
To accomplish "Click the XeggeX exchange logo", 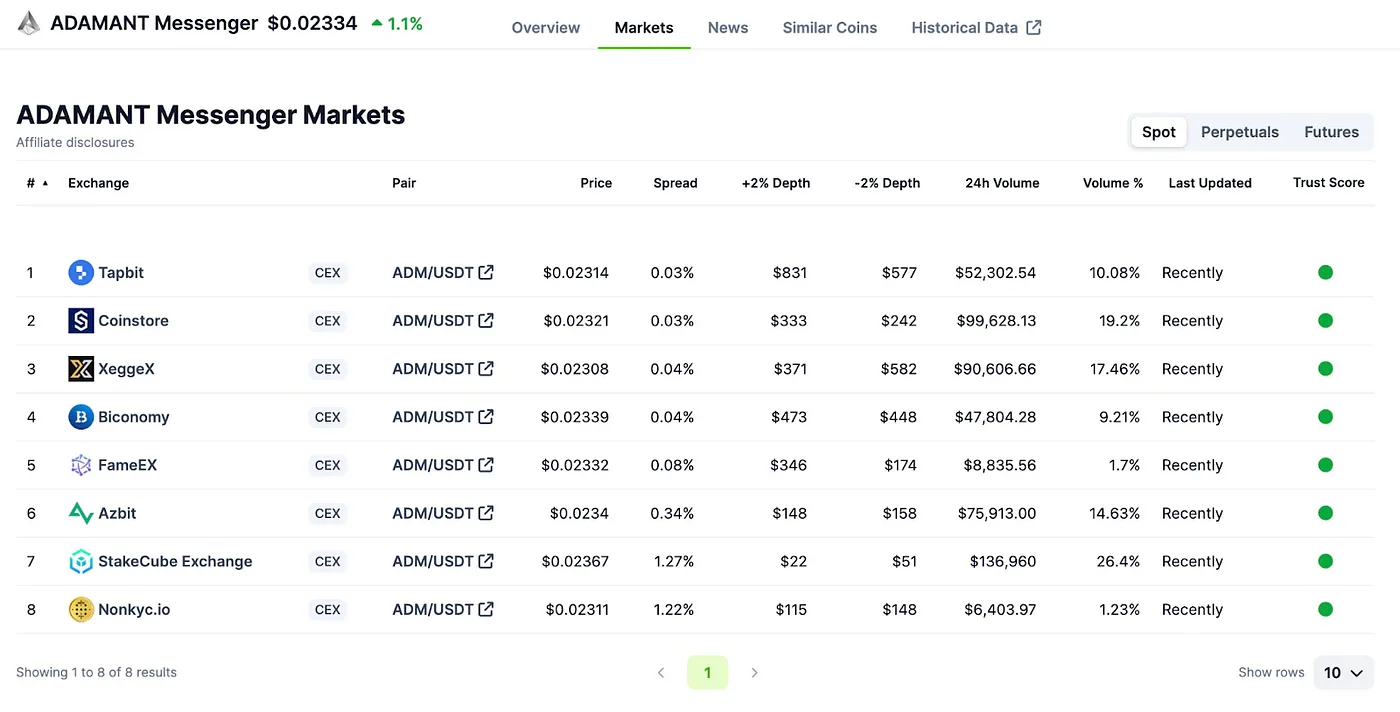I will (x=81, y=368).
